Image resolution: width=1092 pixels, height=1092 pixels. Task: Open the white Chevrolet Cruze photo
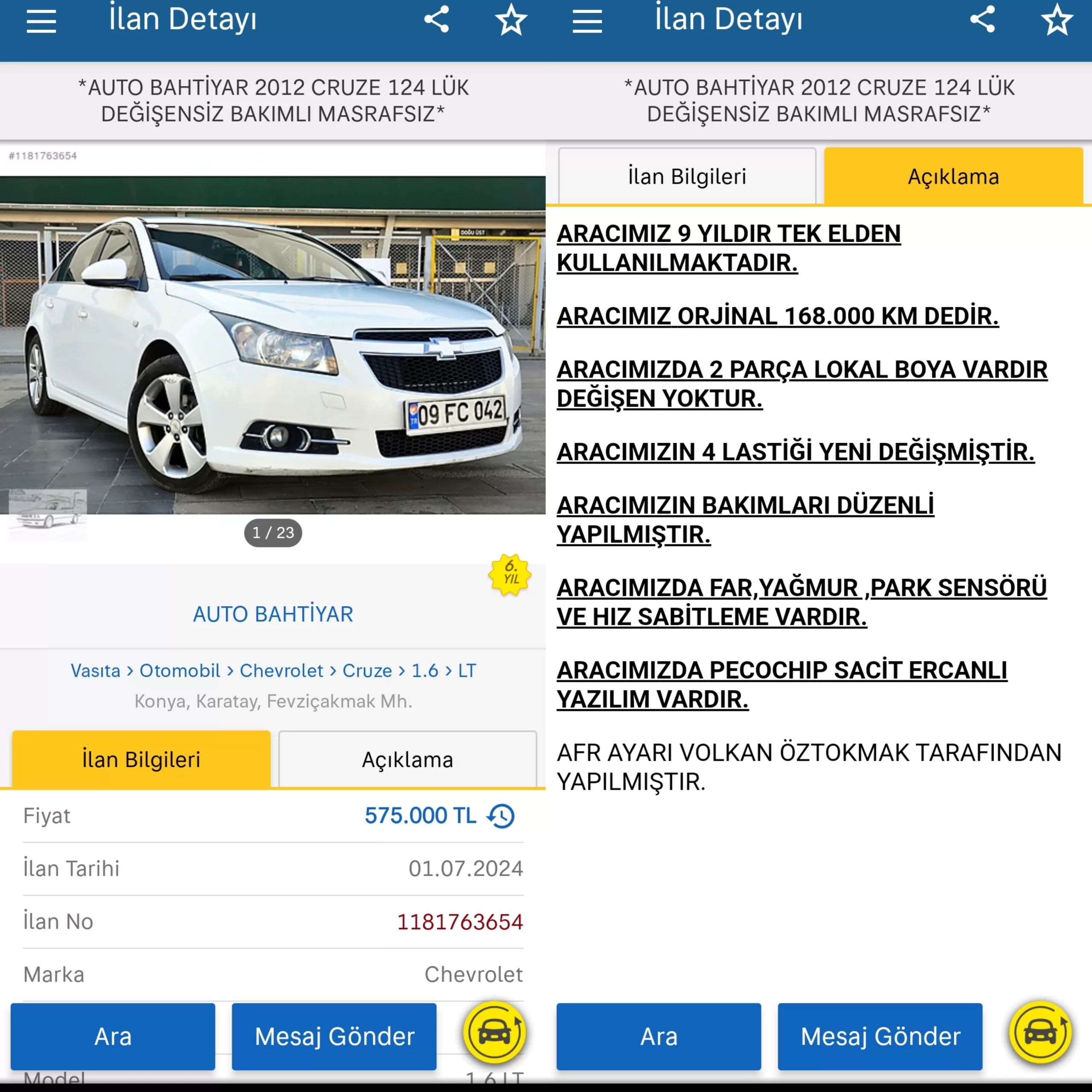tap(273, 345)
